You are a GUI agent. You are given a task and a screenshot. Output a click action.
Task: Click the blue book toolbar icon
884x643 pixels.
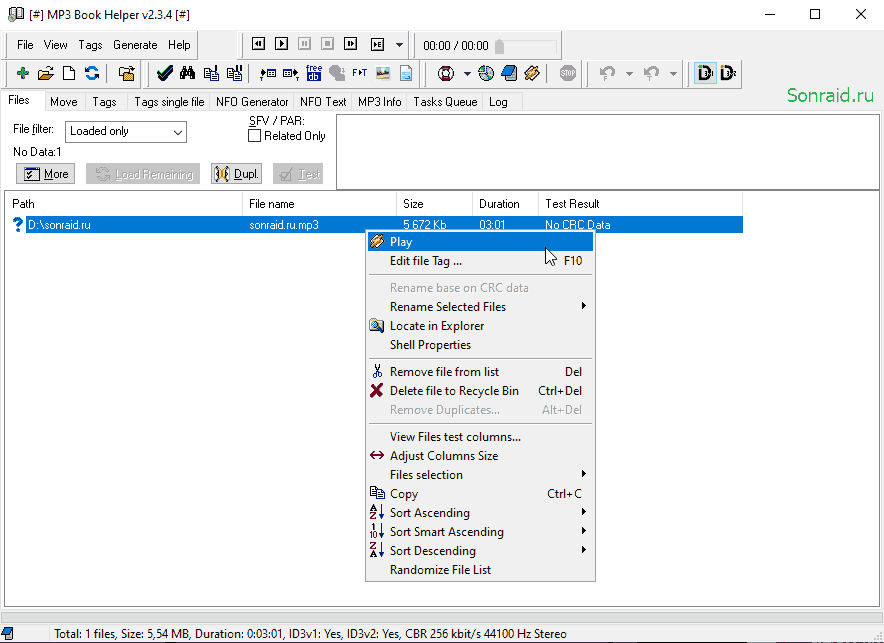point(509,73)
